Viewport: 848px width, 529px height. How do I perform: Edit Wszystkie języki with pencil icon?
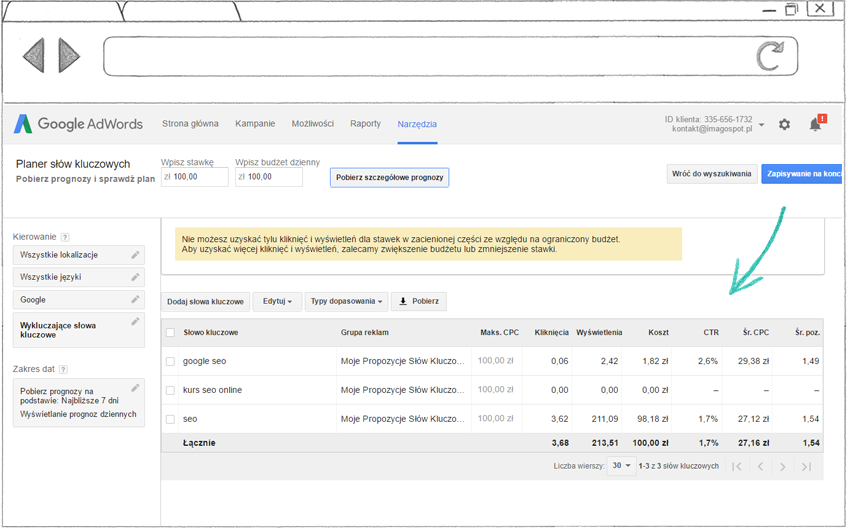[x=135, y=277]
